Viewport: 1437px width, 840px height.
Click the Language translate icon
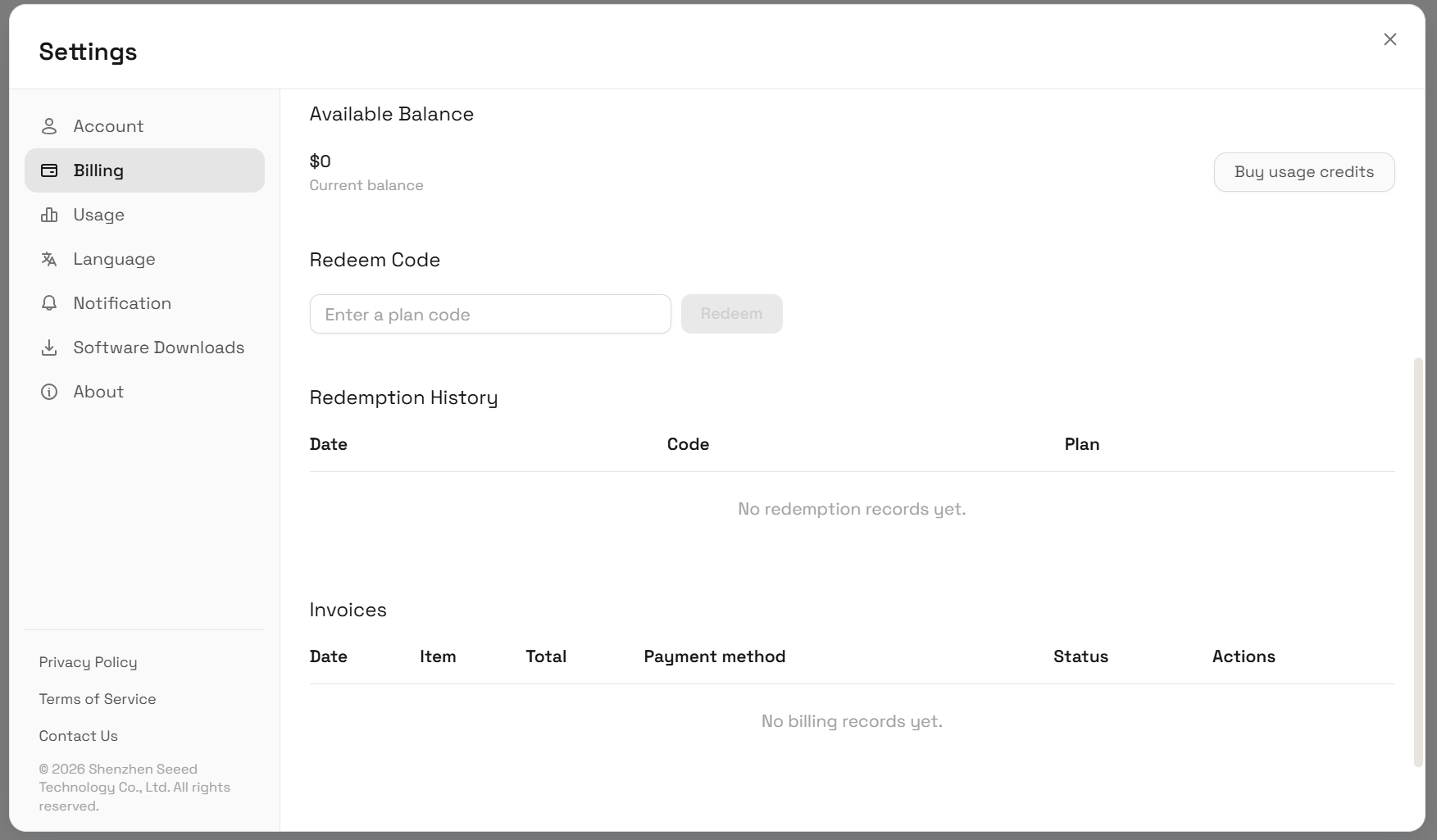[49, 259]
